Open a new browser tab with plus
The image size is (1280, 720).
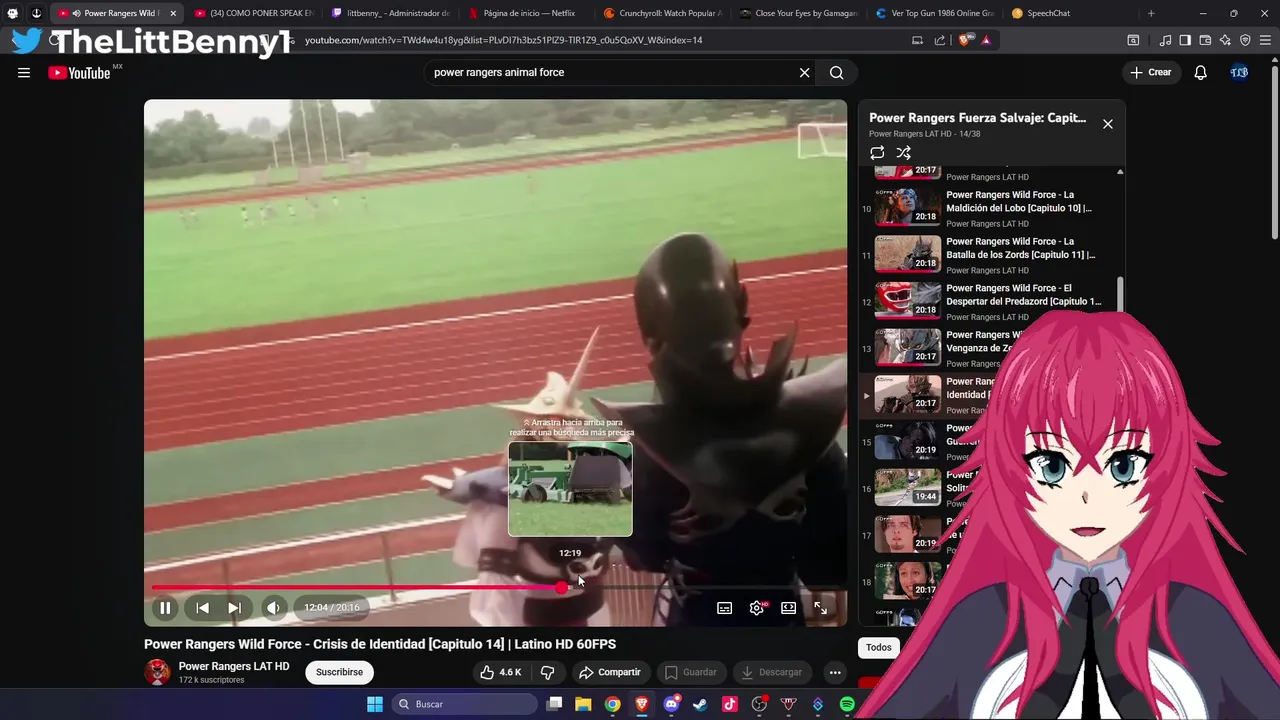[x=1151, y=13]
